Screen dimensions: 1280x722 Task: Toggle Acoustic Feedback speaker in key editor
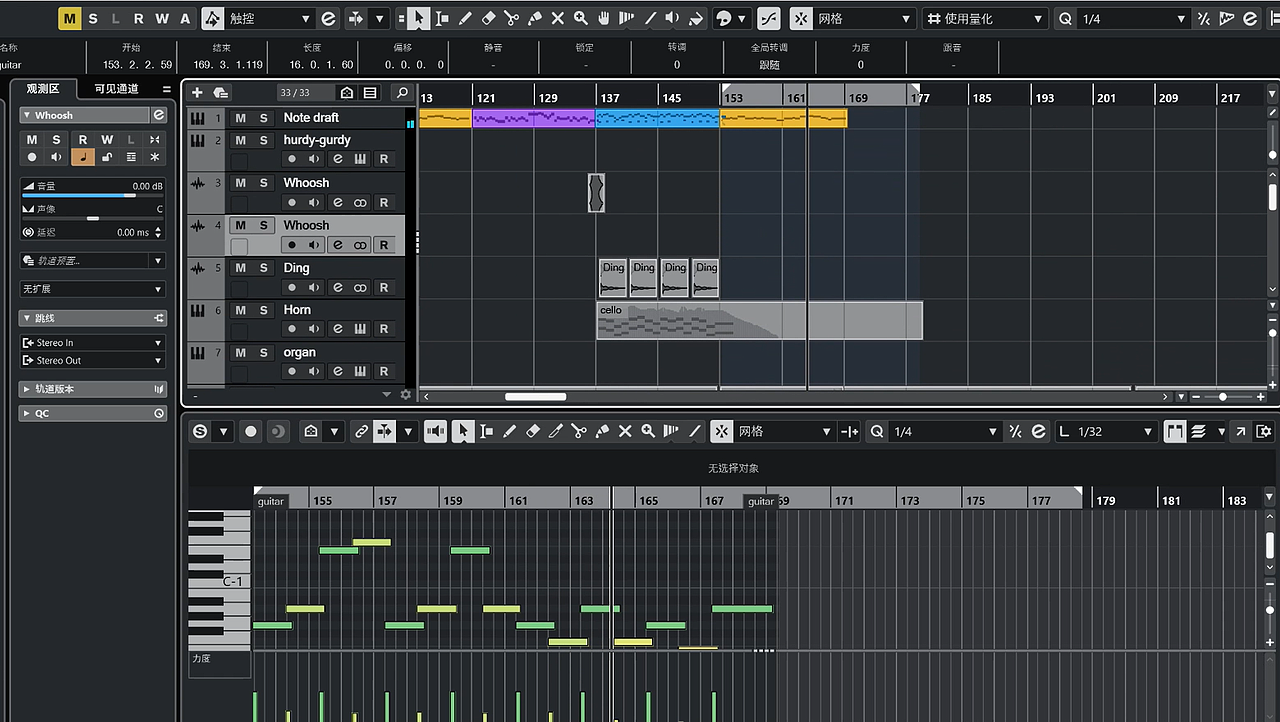[x=435, y=431]
